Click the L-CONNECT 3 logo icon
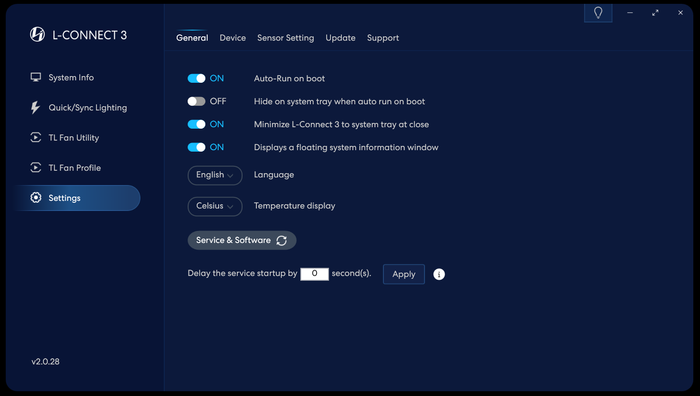The image size is (700, 396). (37, 34)
